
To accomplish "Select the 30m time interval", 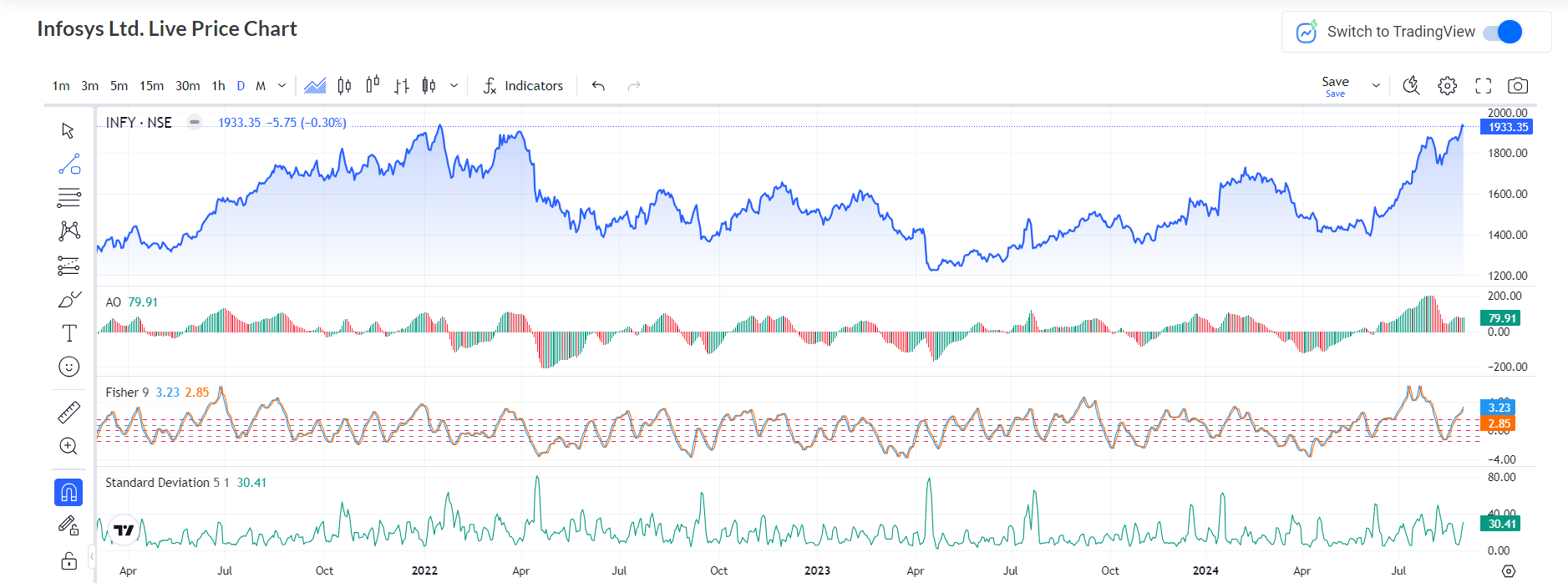I will point(187,85).
